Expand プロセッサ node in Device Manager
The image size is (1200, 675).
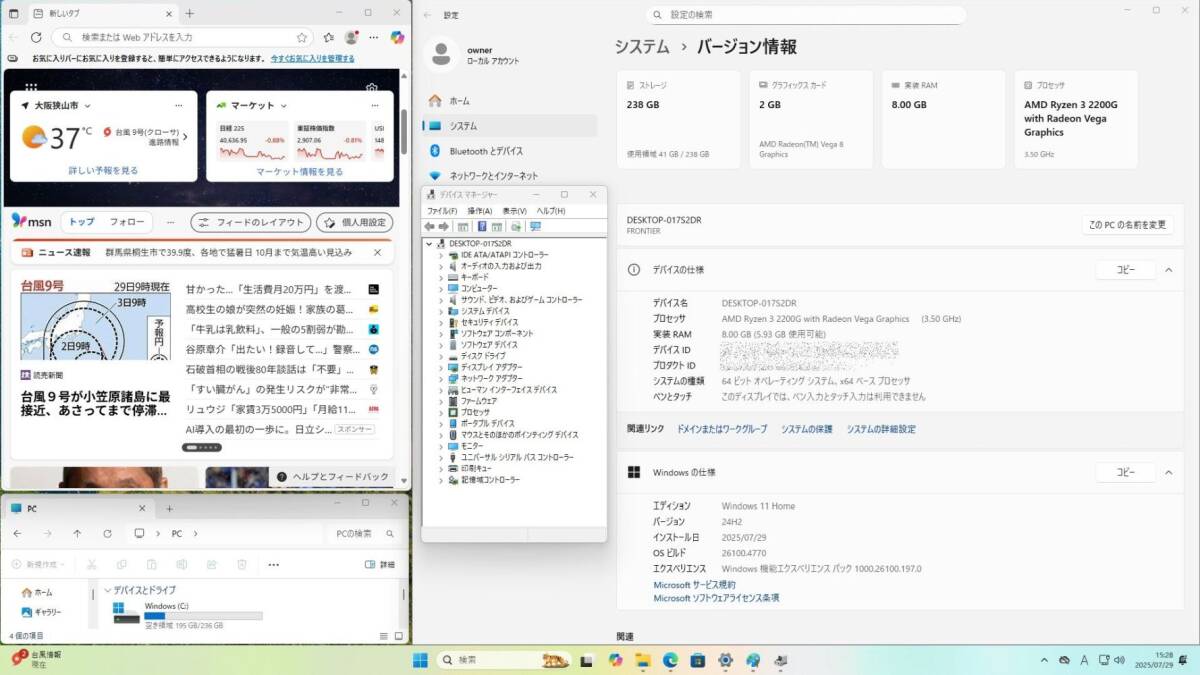[440, 412]
